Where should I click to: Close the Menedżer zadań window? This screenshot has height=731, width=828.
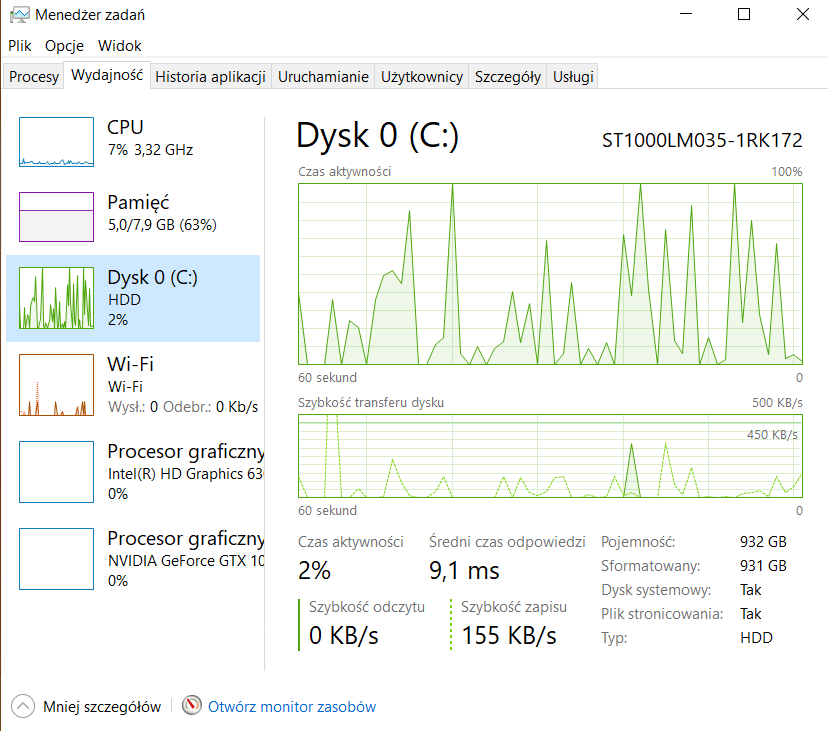tap(802, 14)
